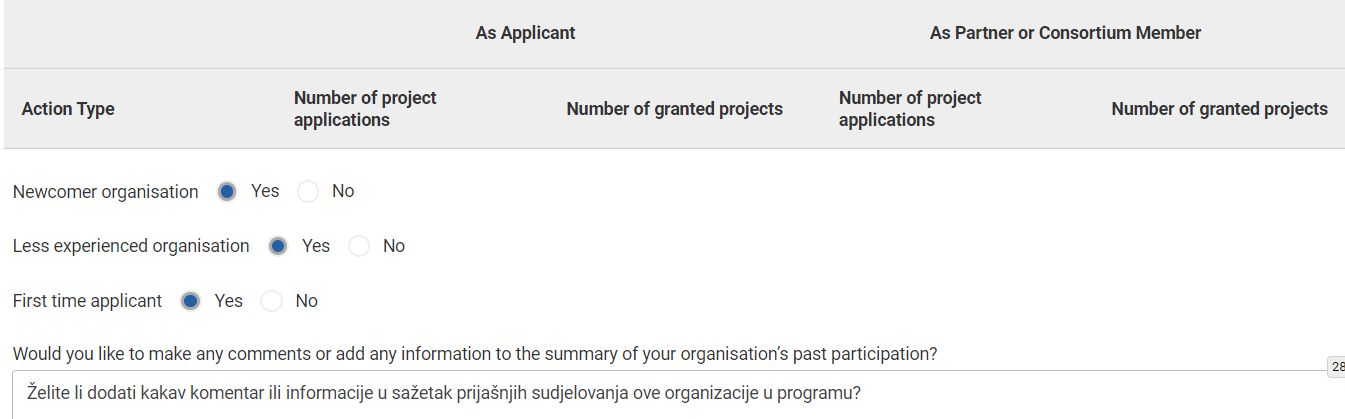The width and height of the screenshot is (1345, 419).
Task: Click the Less experienced organisation label
Action: [x=131, y=246]
